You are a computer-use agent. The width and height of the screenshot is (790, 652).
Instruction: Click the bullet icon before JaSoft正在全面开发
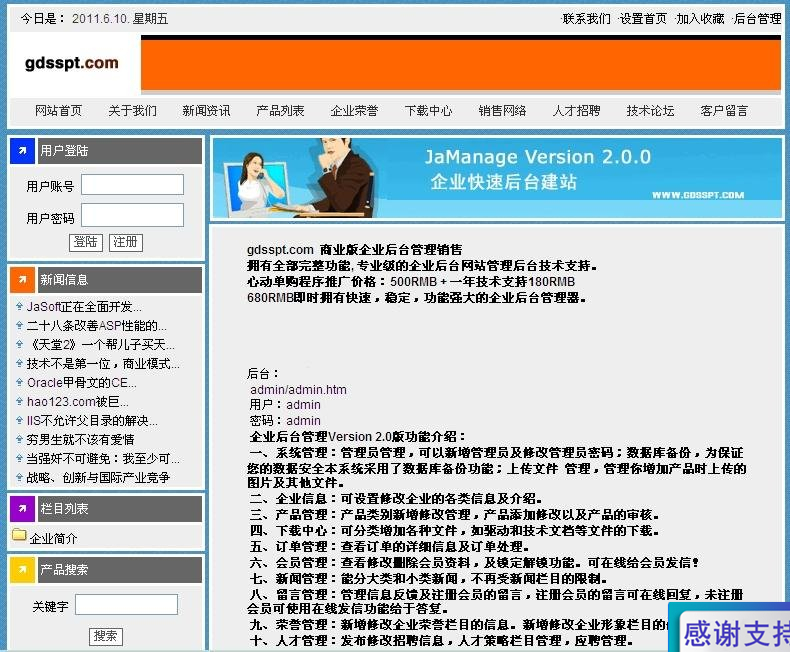tap(19, 306)
